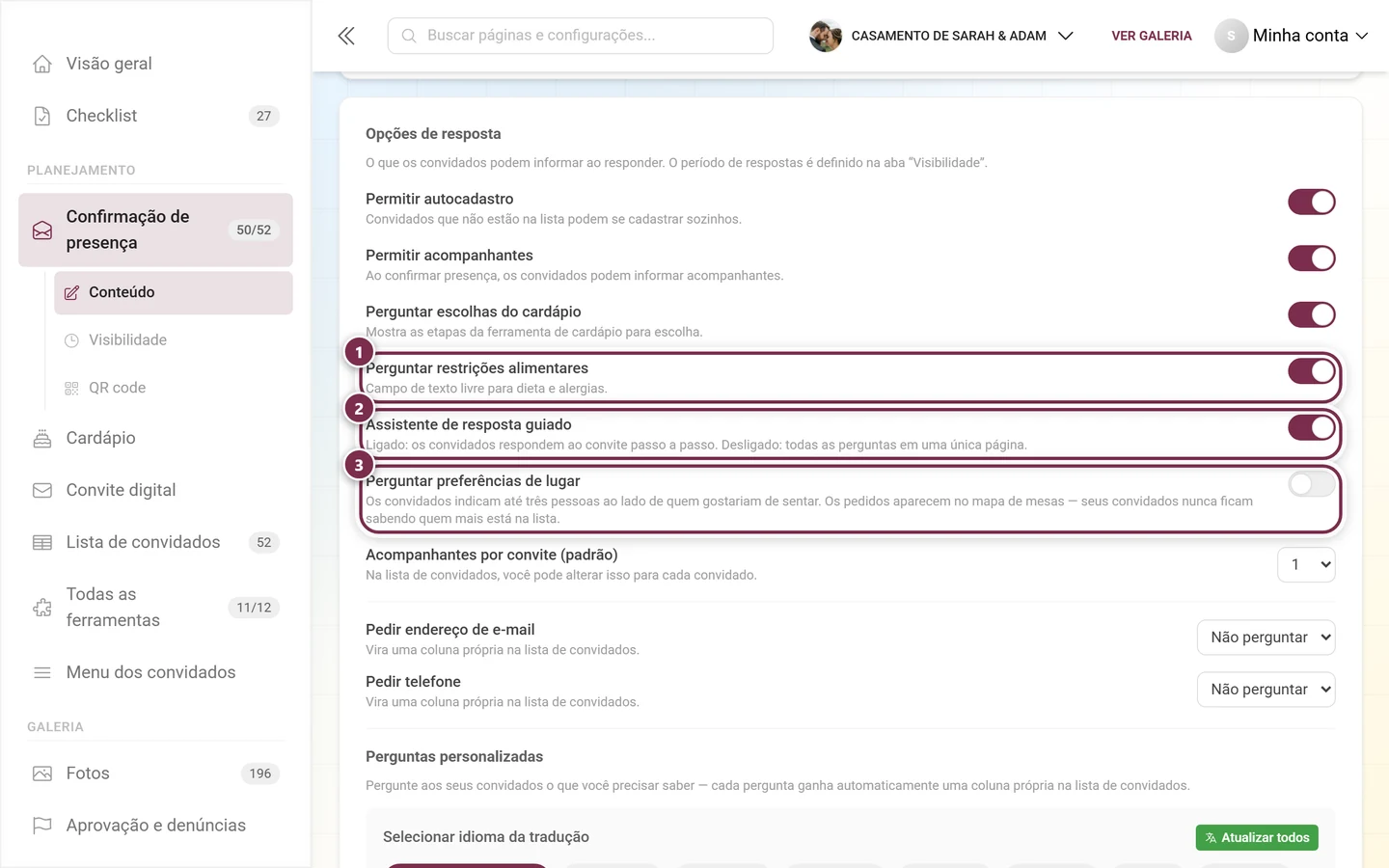
Task: Click the Menu dos convidados hamburger icon
Action: [42, 672]
